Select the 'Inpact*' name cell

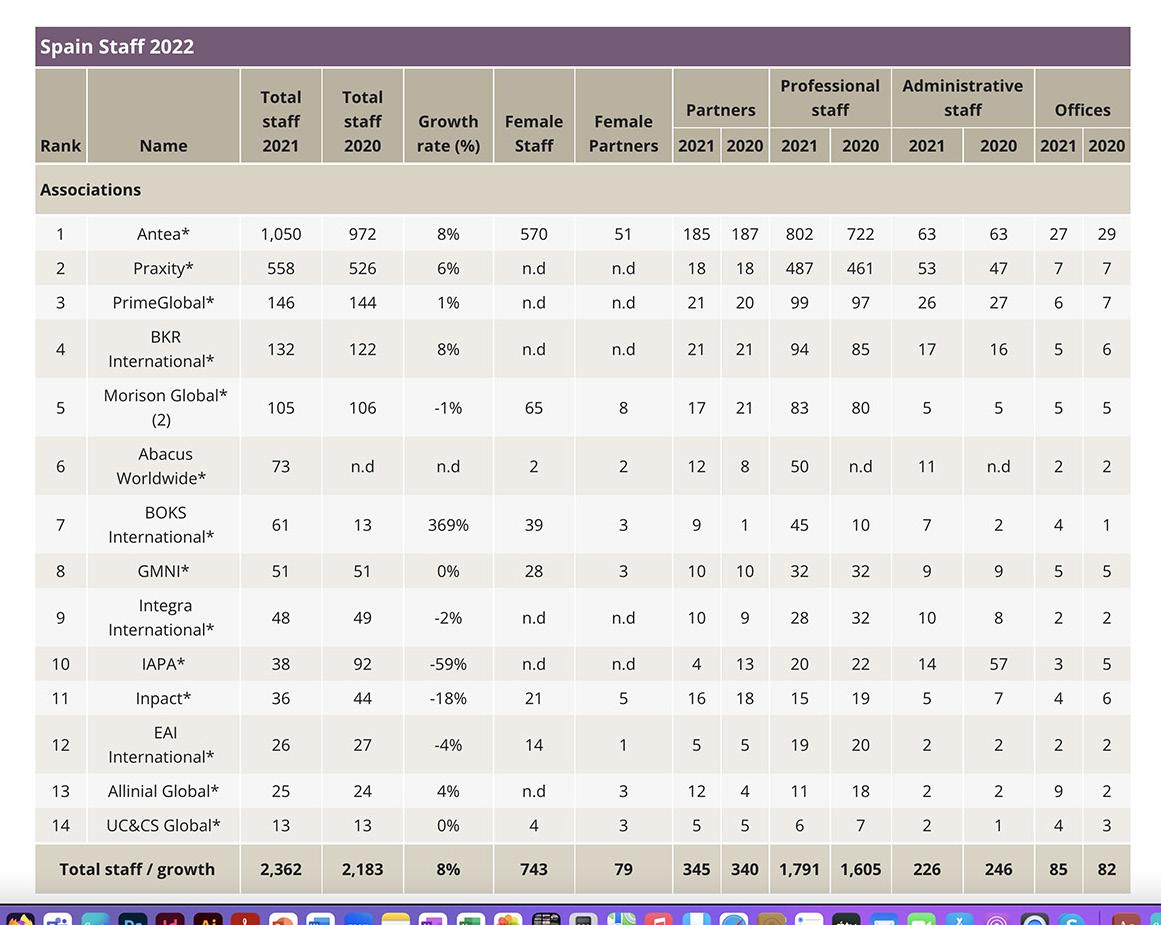164,698
